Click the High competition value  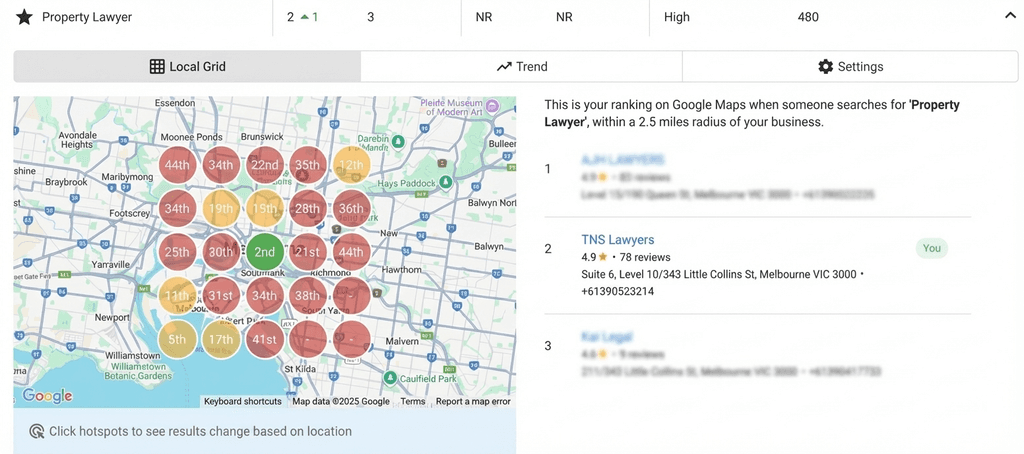tap(677, 17)
